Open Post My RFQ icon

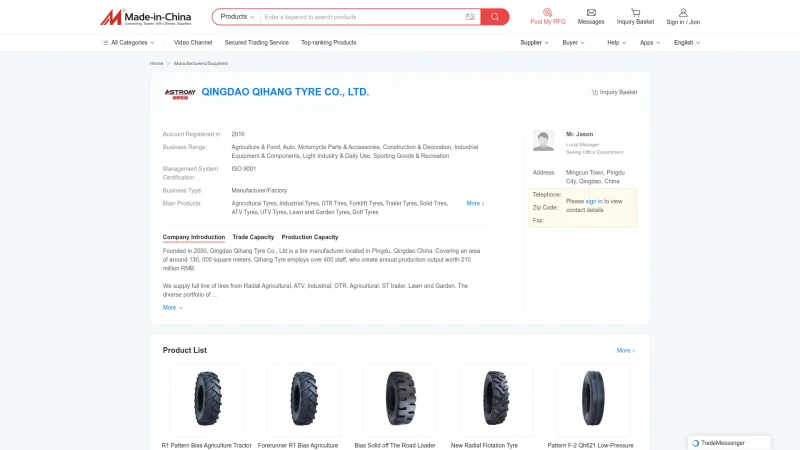(547, 12)
